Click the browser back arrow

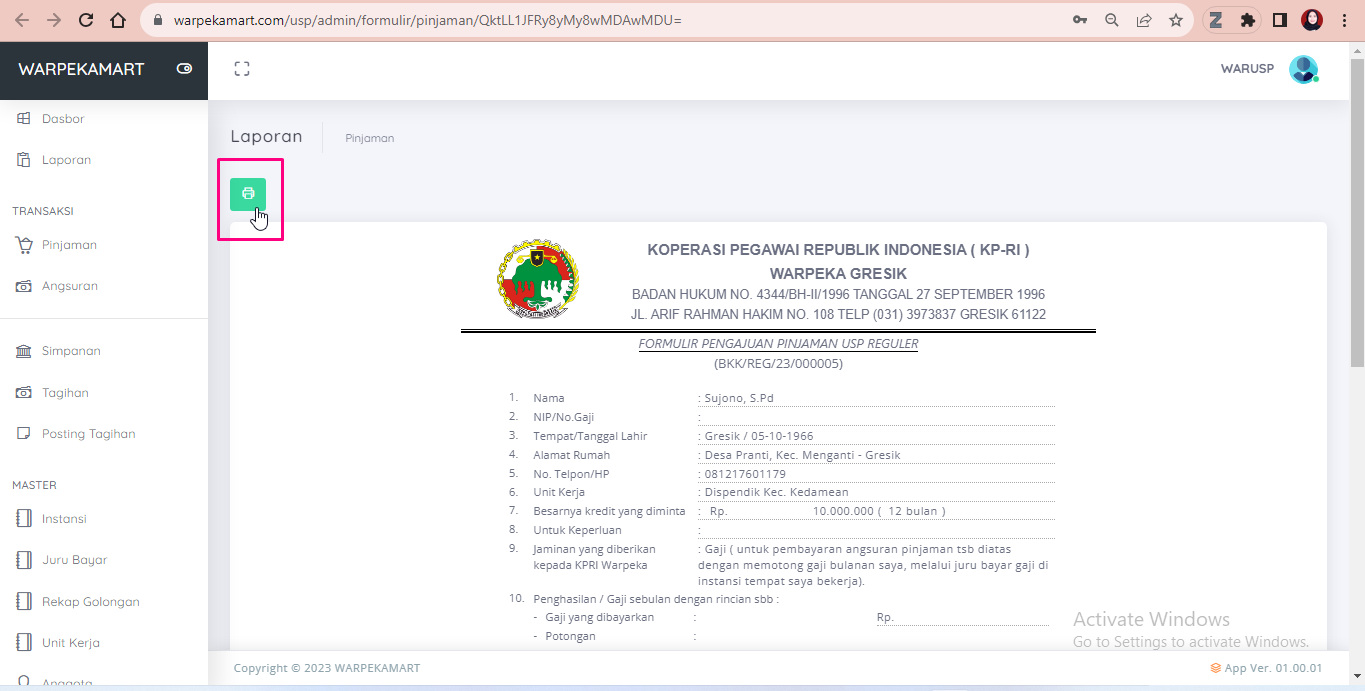22,20
